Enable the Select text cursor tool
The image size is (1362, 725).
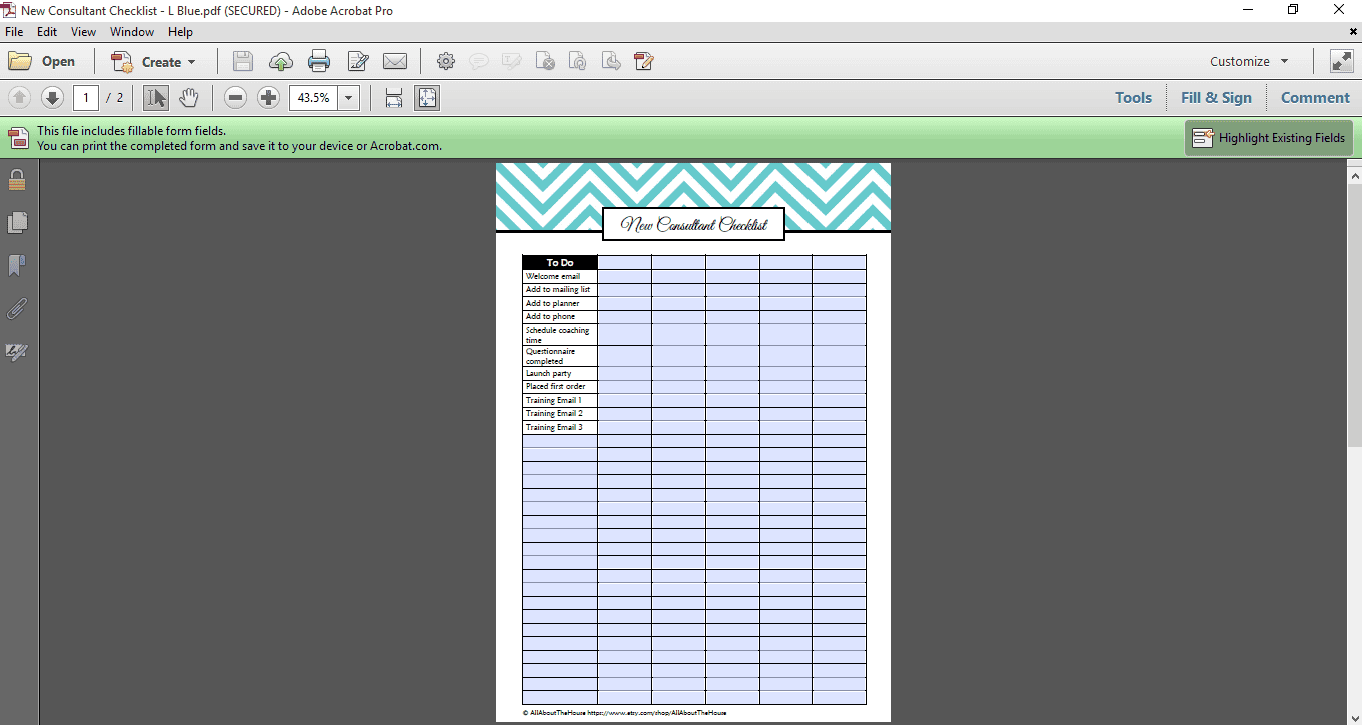click(x=156, y=98)
